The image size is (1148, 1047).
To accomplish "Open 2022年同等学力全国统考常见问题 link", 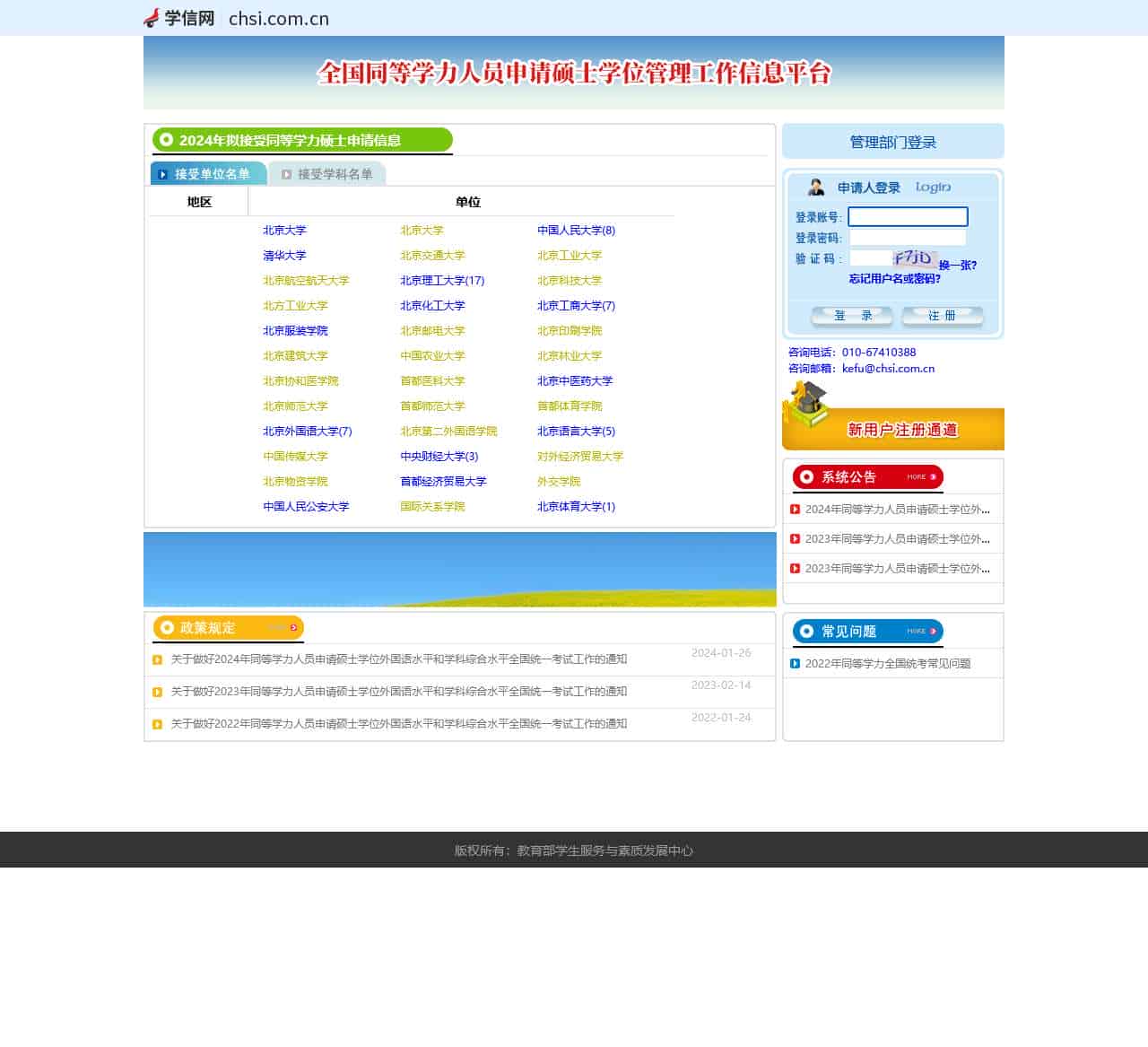I will tap(888, 664).
